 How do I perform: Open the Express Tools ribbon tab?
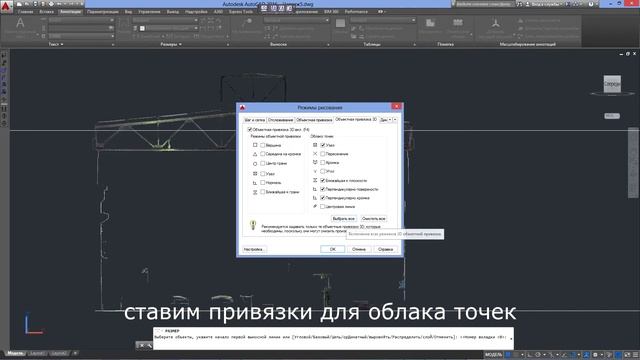pyautogui.click(x=240, y=12)
